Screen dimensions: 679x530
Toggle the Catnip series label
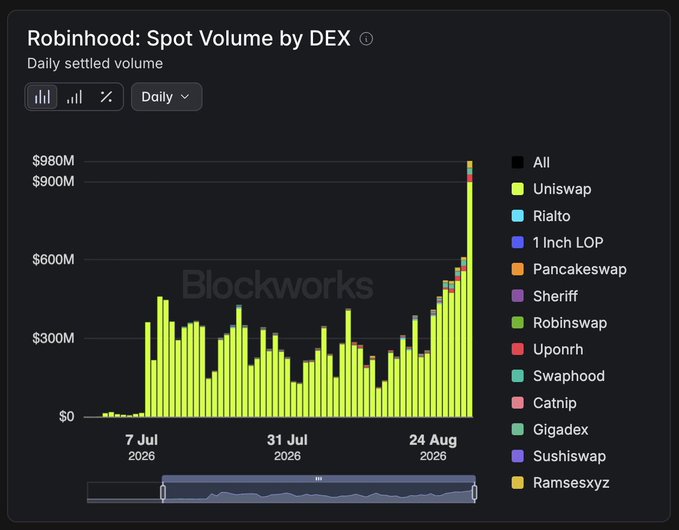click(555, 403)
